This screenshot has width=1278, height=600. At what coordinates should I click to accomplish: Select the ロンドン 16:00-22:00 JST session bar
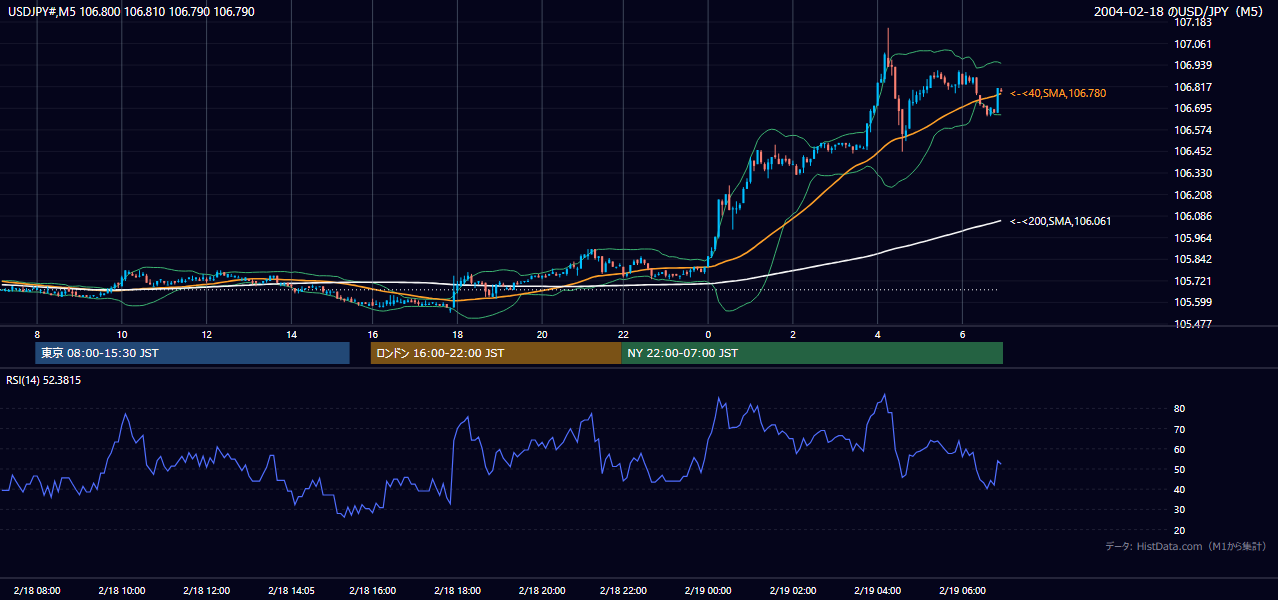[x=496, y=353]
